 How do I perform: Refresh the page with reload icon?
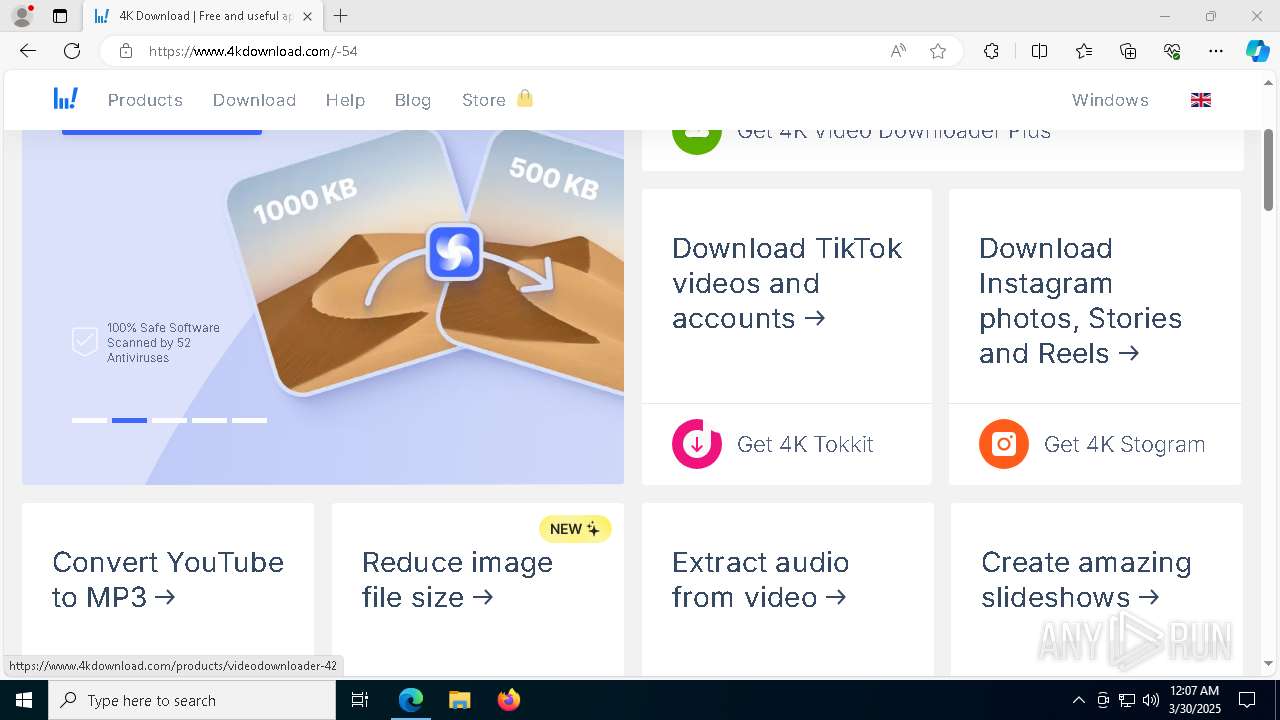tap(72, 51)
